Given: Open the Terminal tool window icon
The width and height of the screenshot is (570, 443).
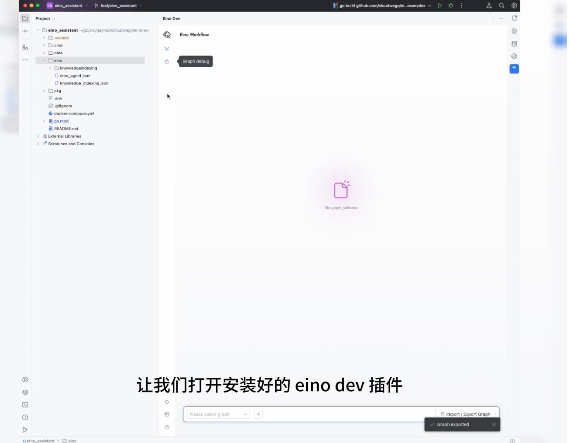Looking at the screenshot, I should pyautogui.click(x=25, y=404).
